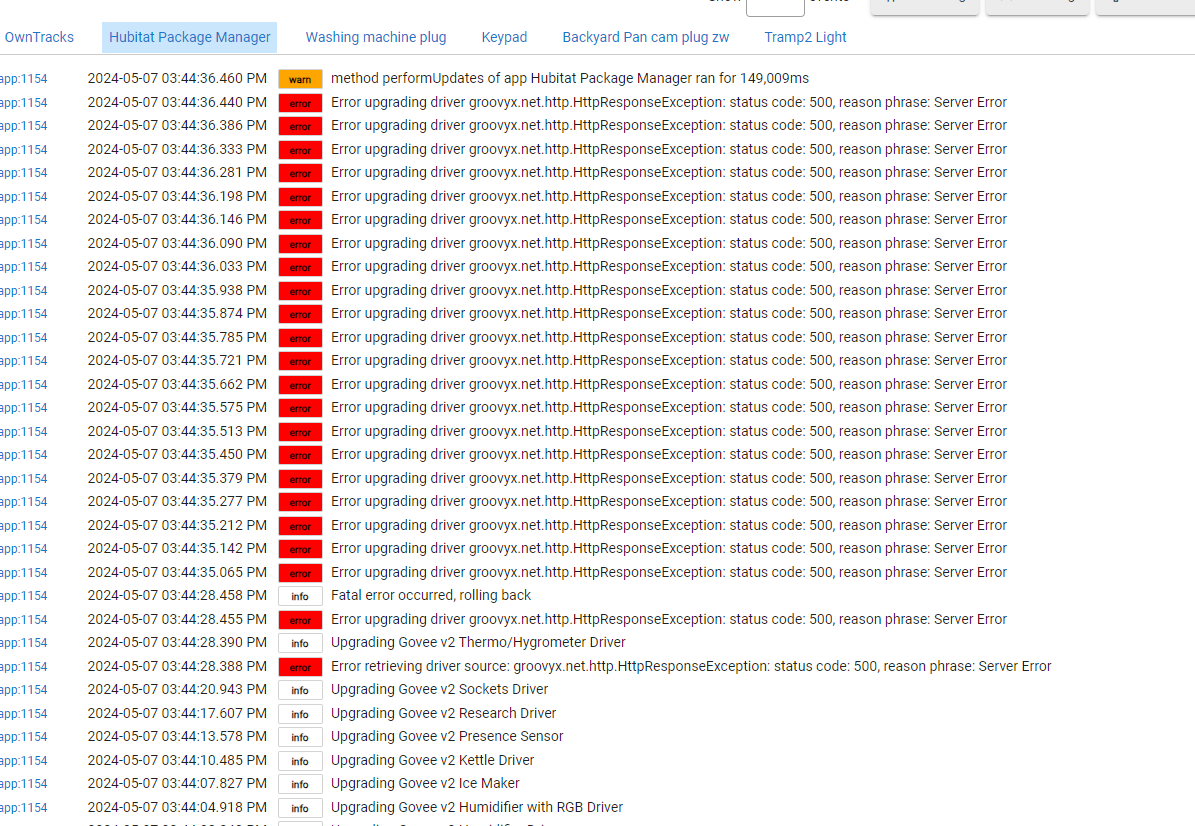Click timestamp 2024-05-07 03:44:36.386 PM
Viewport: 1195px width, 826px height.
point(177,125)
